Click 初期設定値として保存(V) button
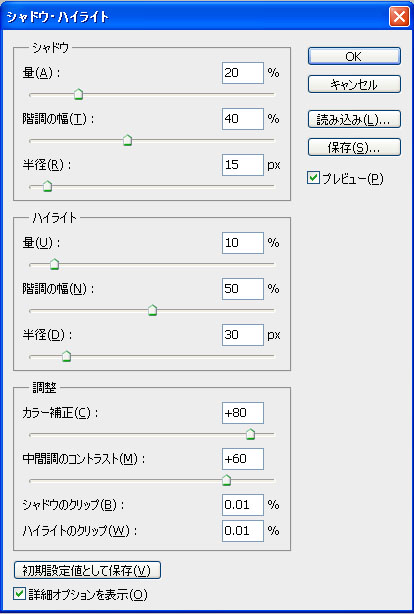This screenshot has height=614, width=414. pyautogui.click(x=87, y=570)
